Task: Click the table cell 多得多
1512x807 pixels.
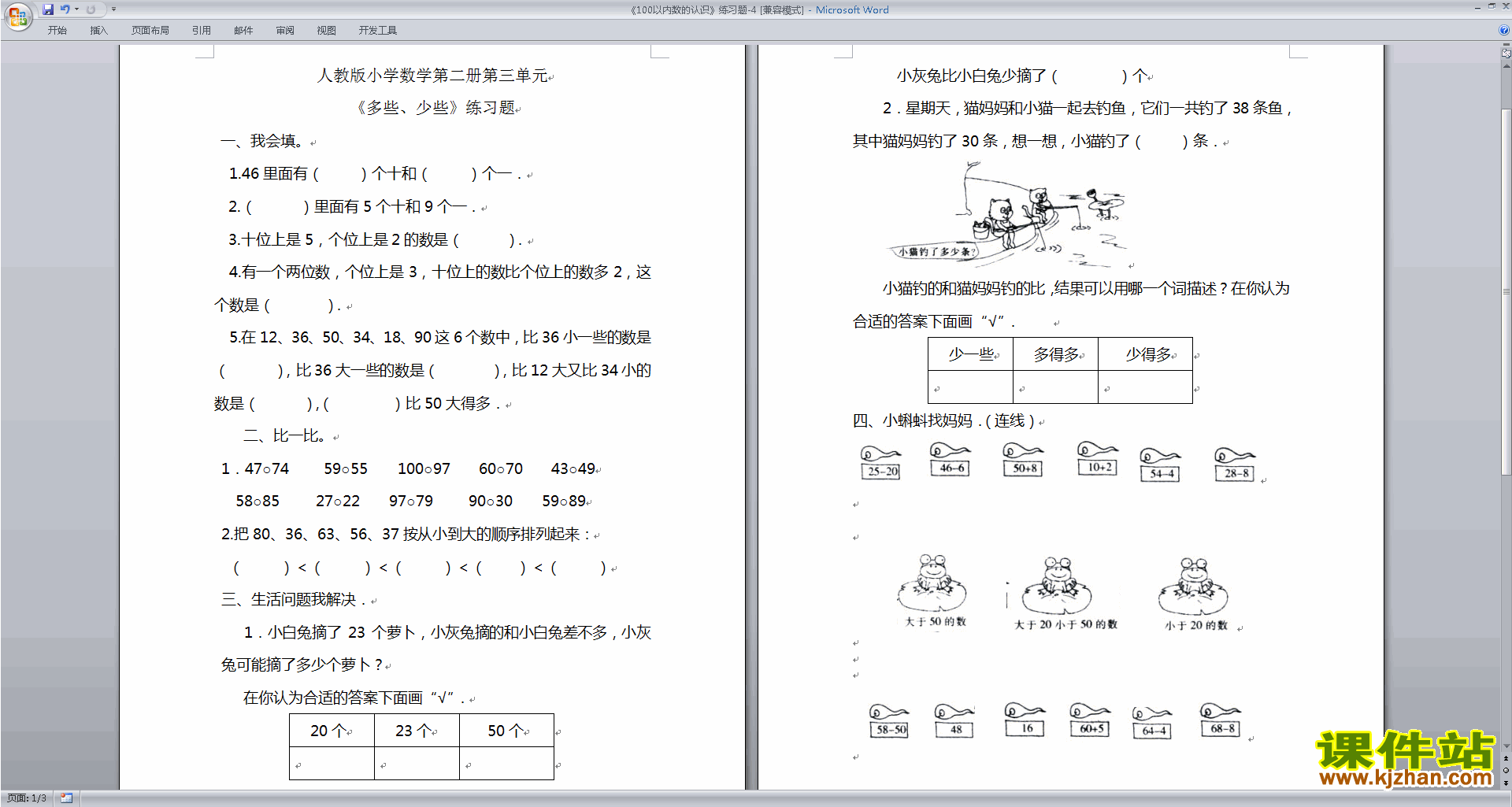Action: 1055,354
